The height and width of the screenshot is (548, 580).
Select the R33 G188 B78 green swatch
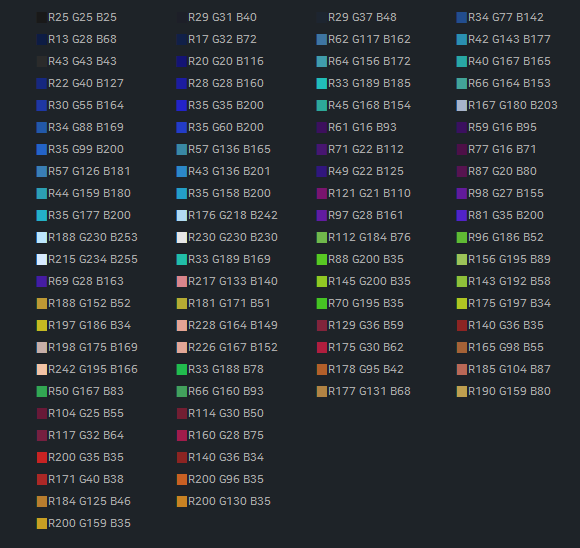click(182, 370)
